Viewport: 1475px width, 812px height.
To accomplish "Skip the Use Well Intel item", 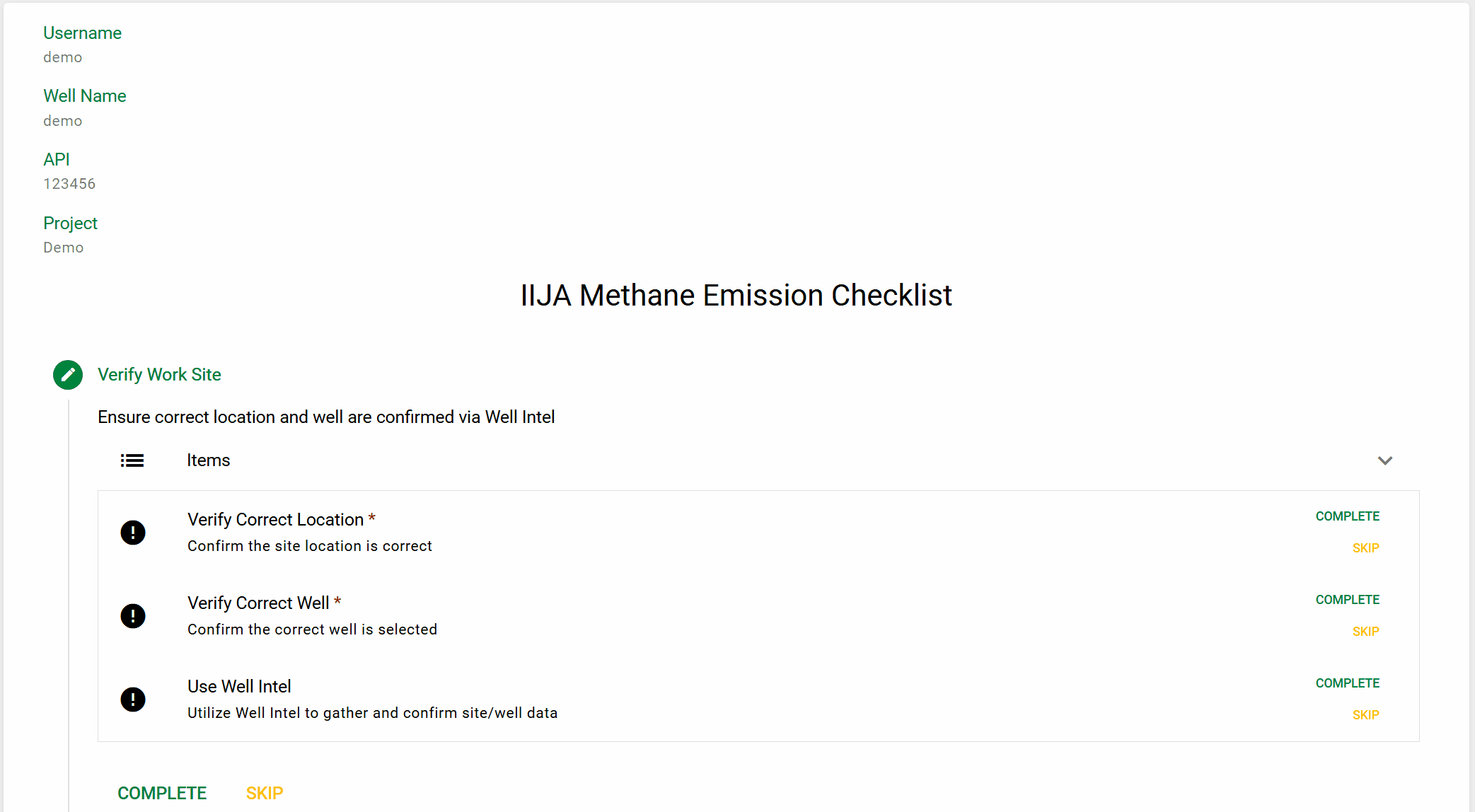I will point(1365,715).
